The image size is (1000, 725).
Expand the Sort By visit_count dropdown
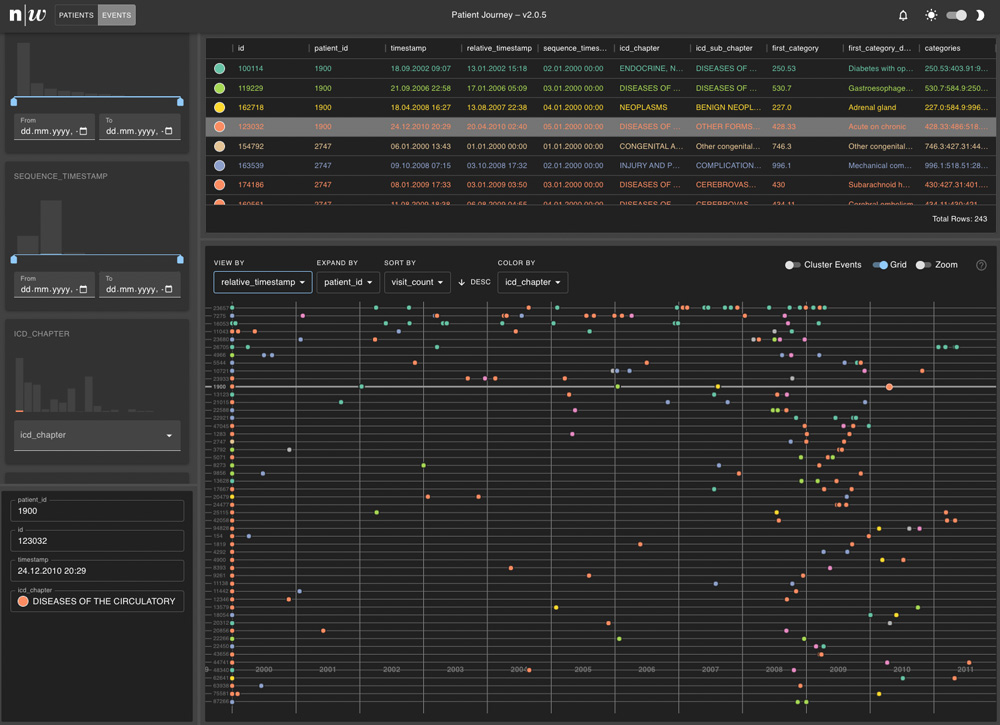tap(417, 282)
